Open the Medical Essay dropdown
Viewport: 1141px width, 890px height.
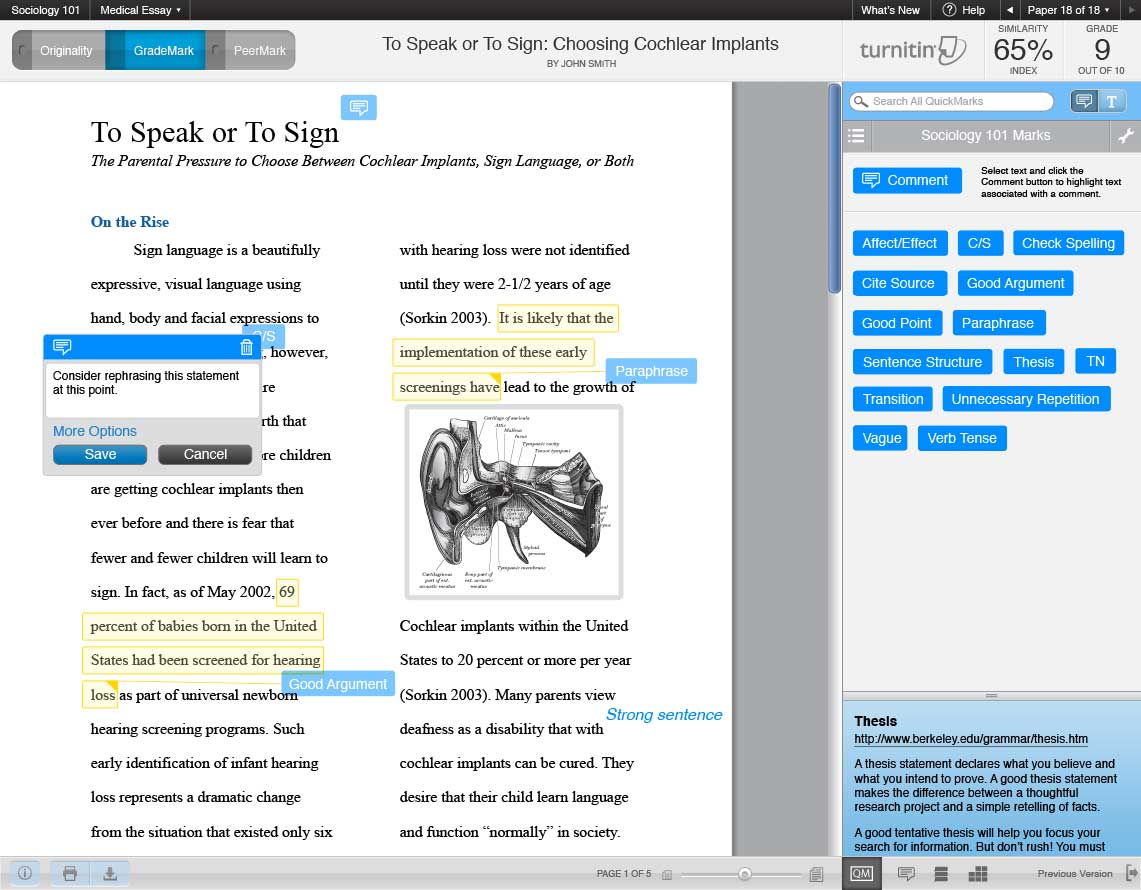point(140,10)
